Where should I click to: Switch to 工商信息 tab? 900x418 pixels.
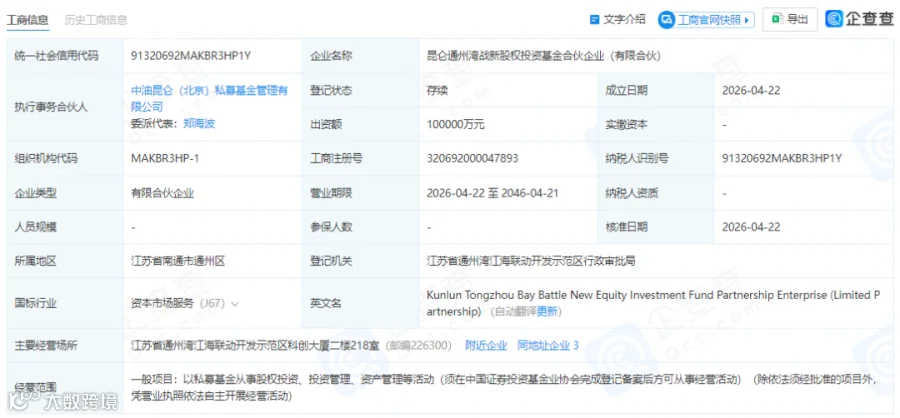click(x=27, y=20)
